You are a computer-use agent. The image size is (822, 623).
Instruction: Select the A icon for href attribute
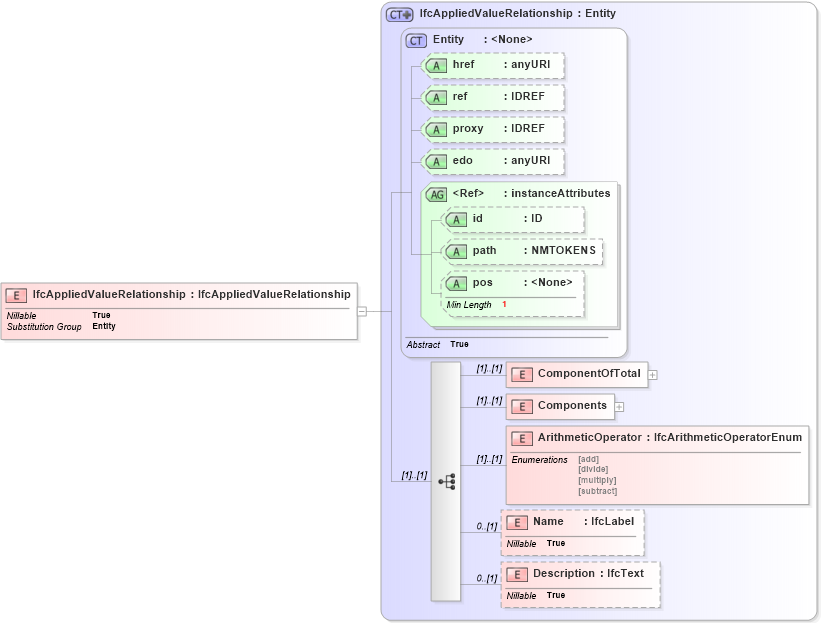[437, 65]
